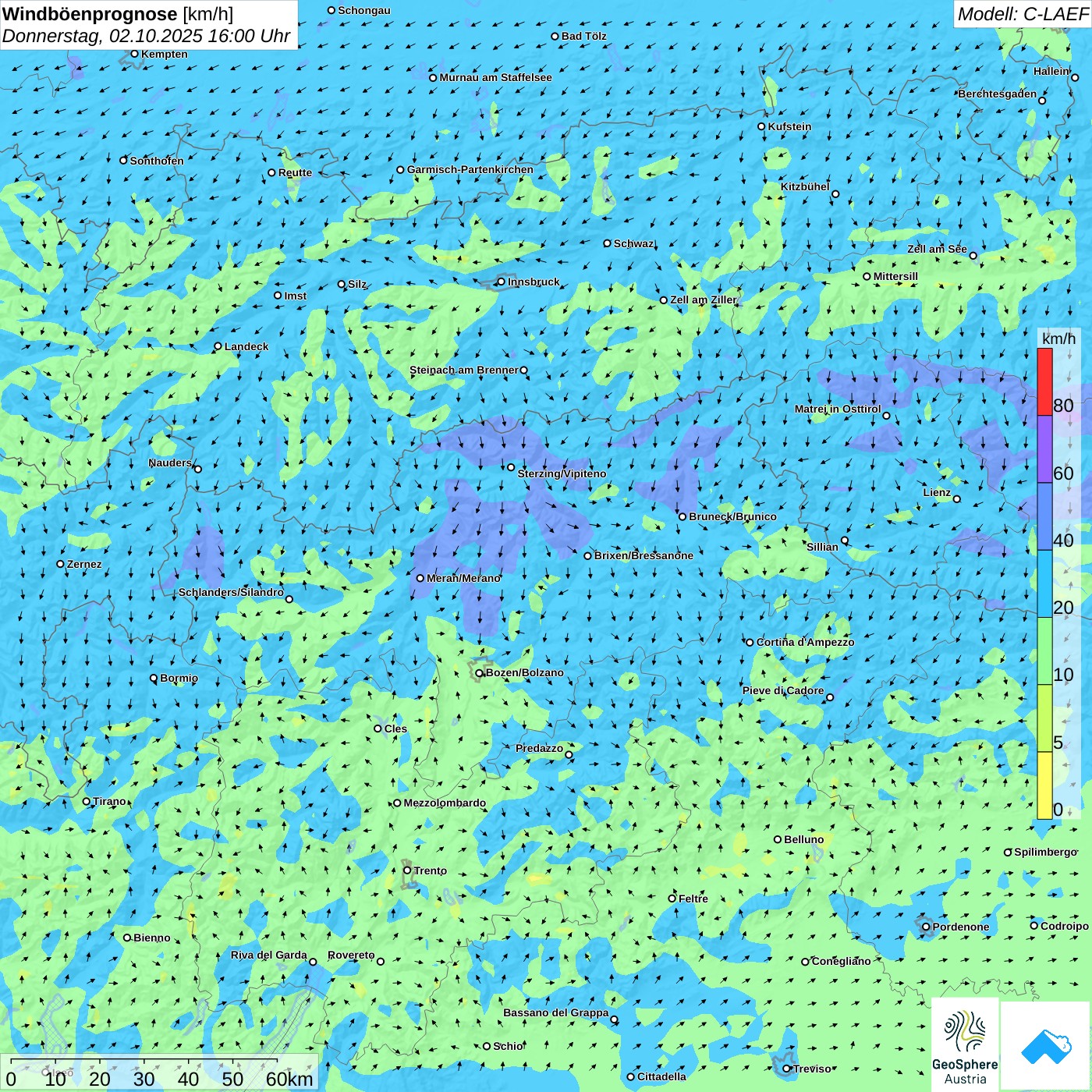
Task: Click the Zell am Ziller label
Action: click(x=703, y=300)
